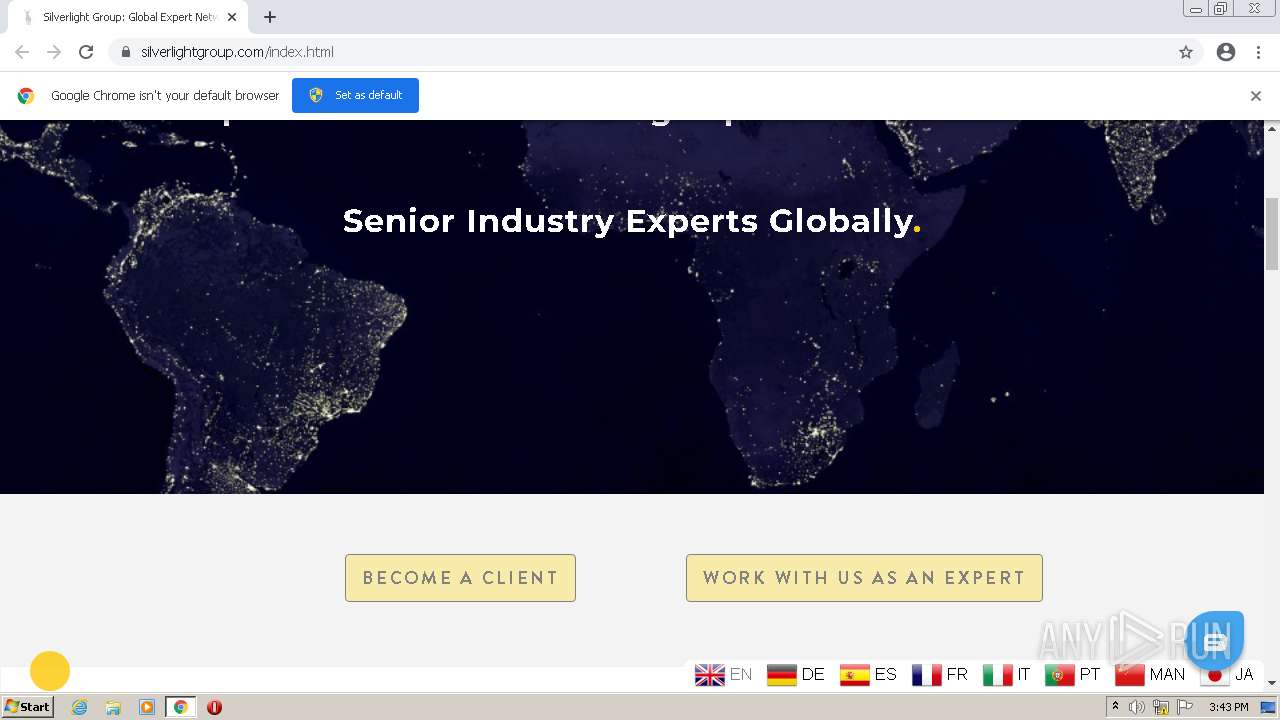
Task: Click the Chrome taskbar icon
Action: pyautogui.click(x=181, y=707)
